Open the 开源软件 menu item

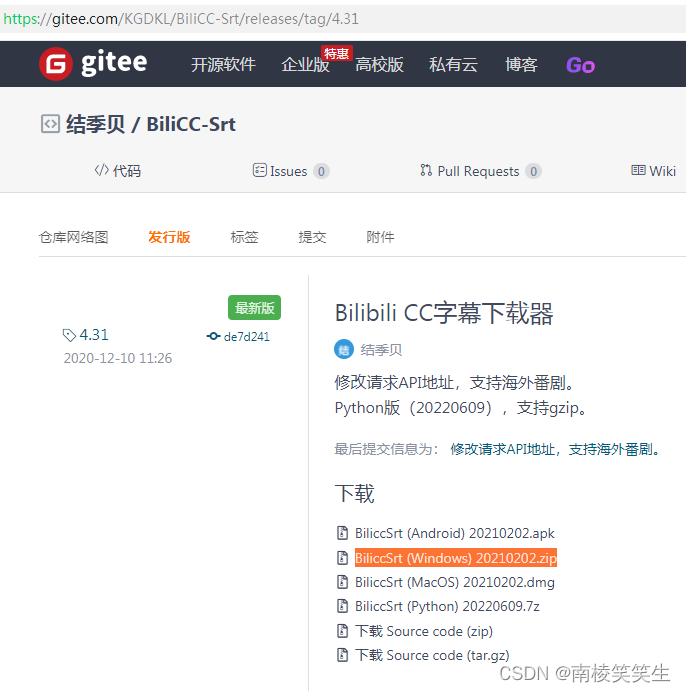coord(223,65)
